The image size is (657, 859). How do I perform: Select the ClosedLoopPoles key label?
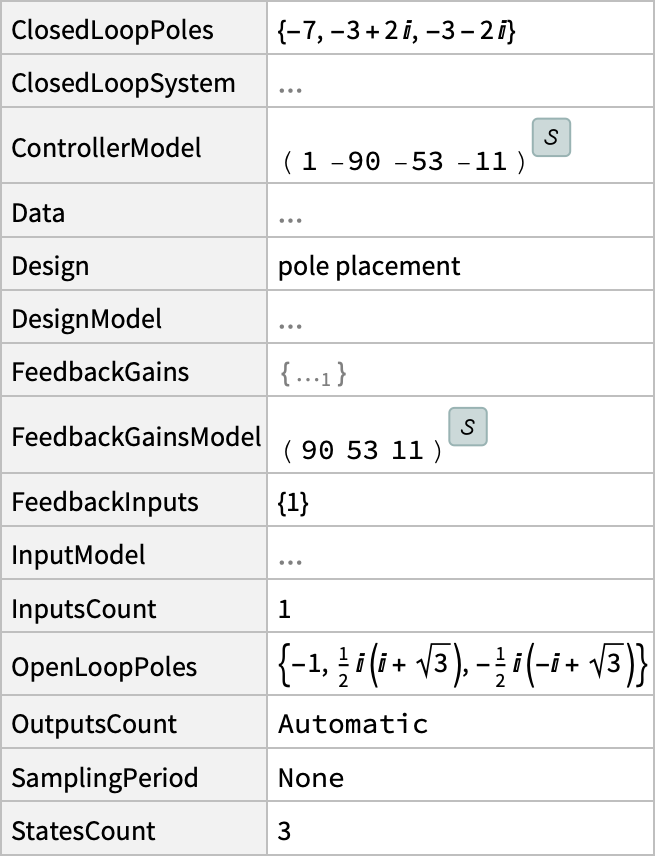point(112,30)
